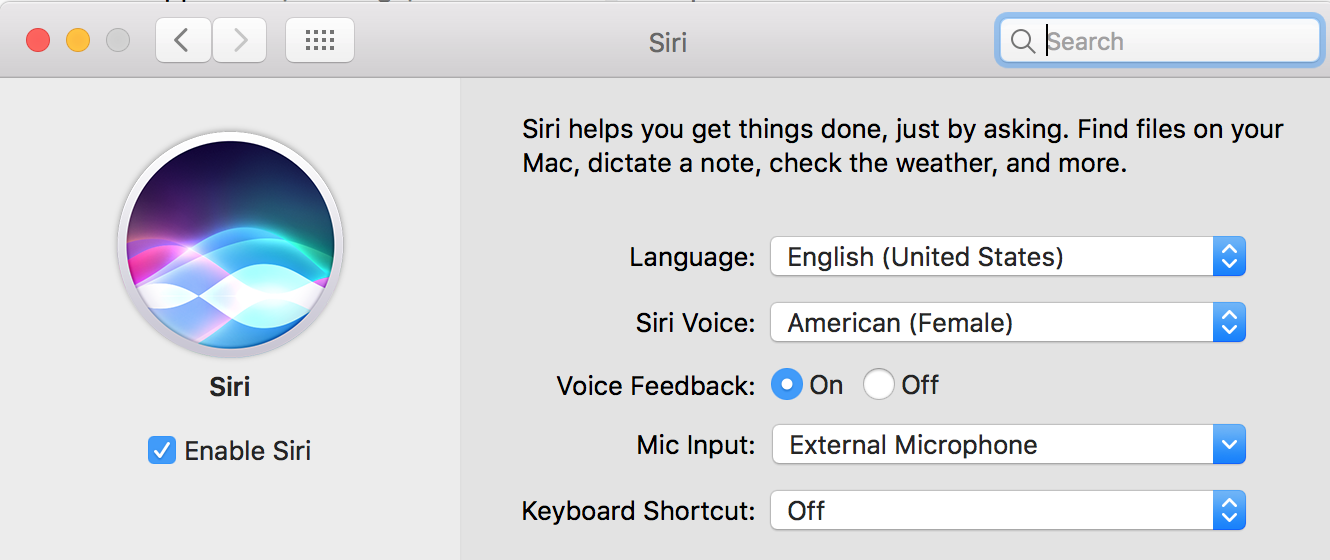
Task: Turn Voice Feedback Off
Action: (878, 385)
